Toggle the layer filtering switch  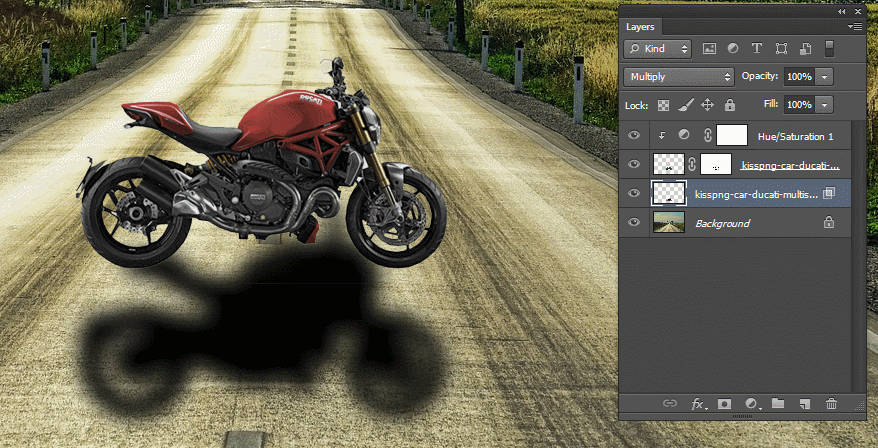830,49
